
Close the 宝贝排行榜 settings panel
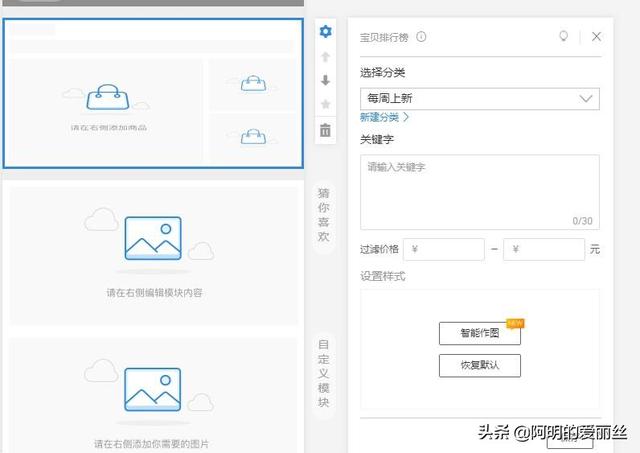pyautogui.click(x=596, y=37)
